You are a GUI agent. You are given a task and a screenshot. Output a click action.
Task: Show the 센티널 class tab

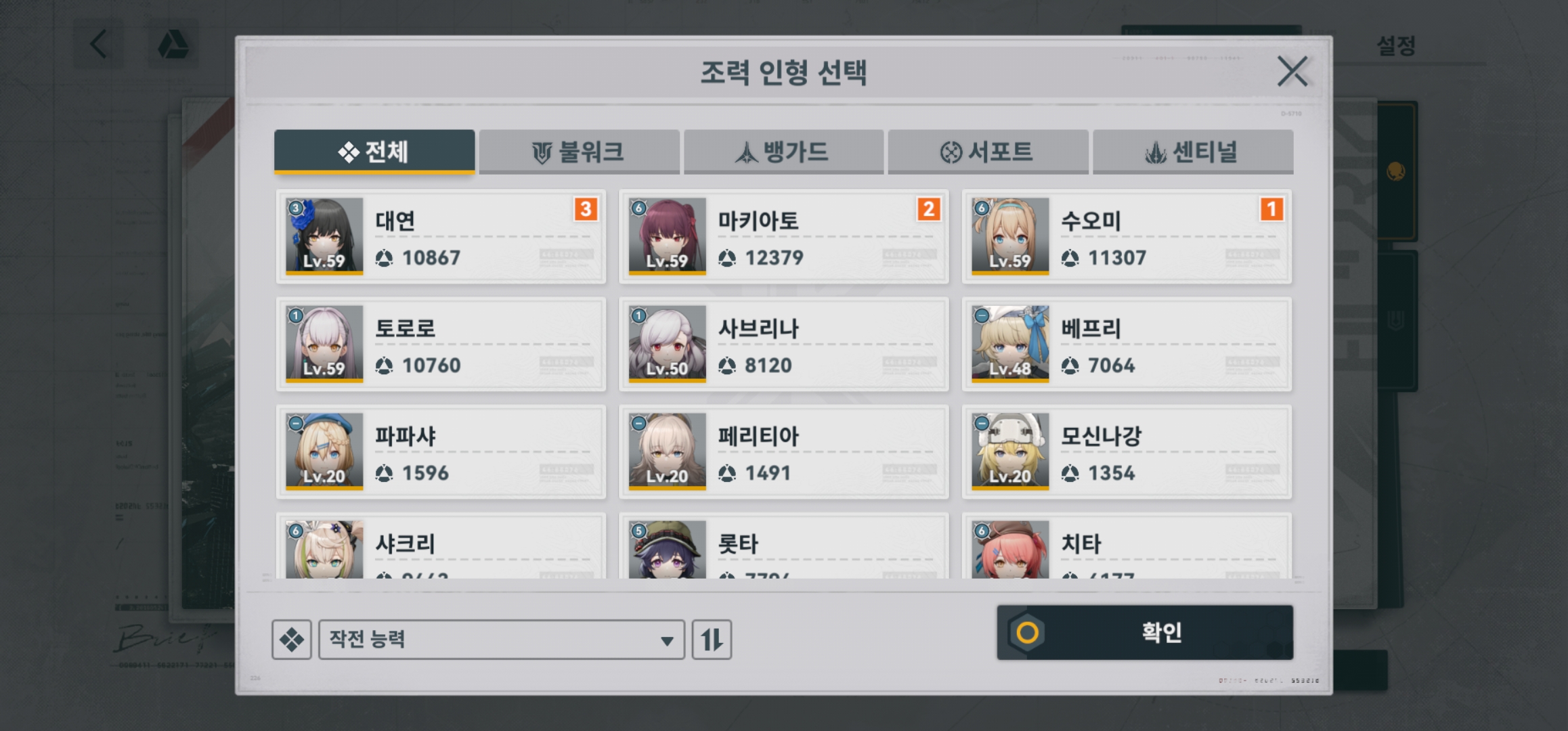(1193, 152)
